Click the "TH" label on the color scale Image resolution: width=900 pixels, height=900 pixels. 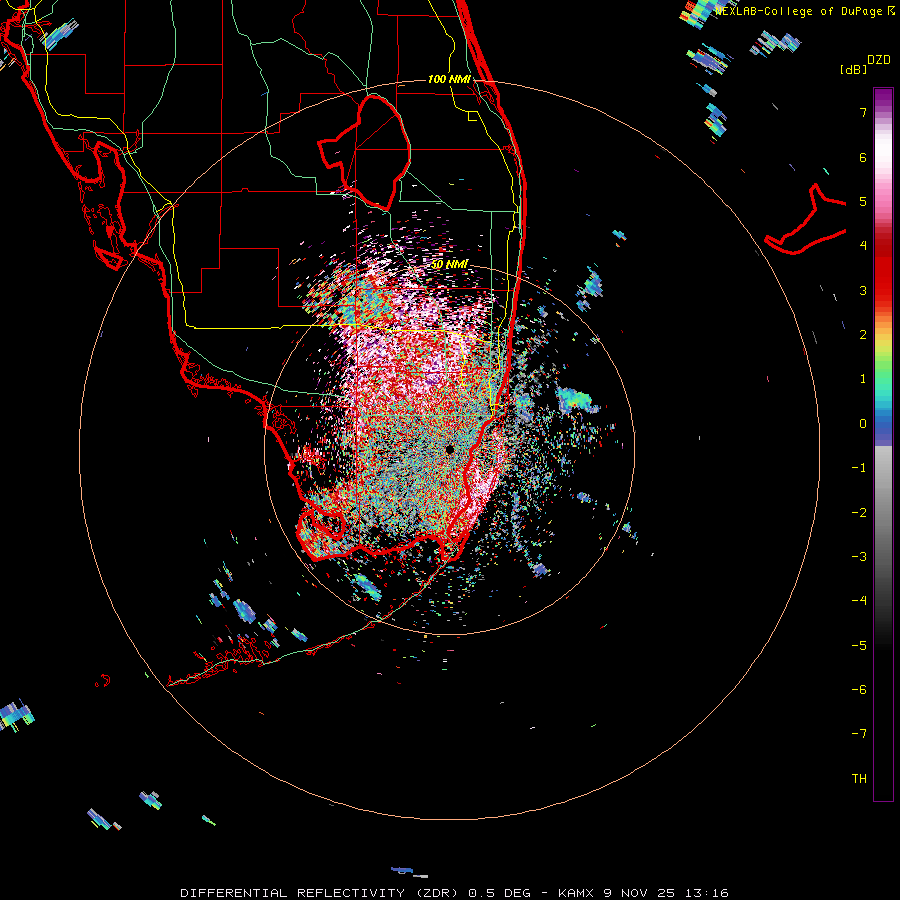tap(859, 779)
